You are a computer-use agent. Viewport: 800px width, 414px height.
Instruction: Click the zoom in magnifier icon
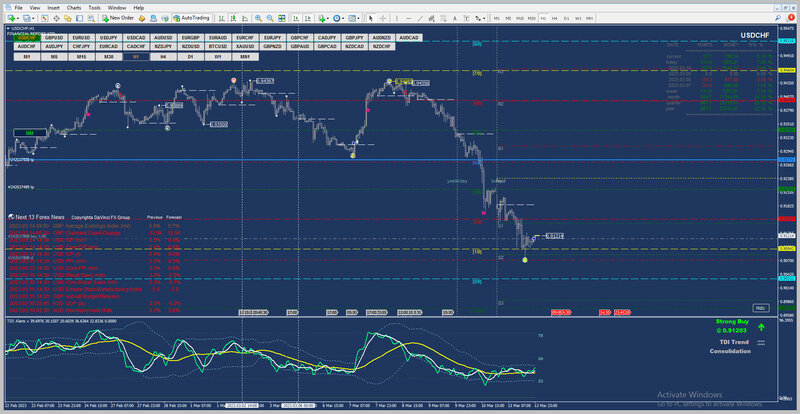[x=259, y=18]
